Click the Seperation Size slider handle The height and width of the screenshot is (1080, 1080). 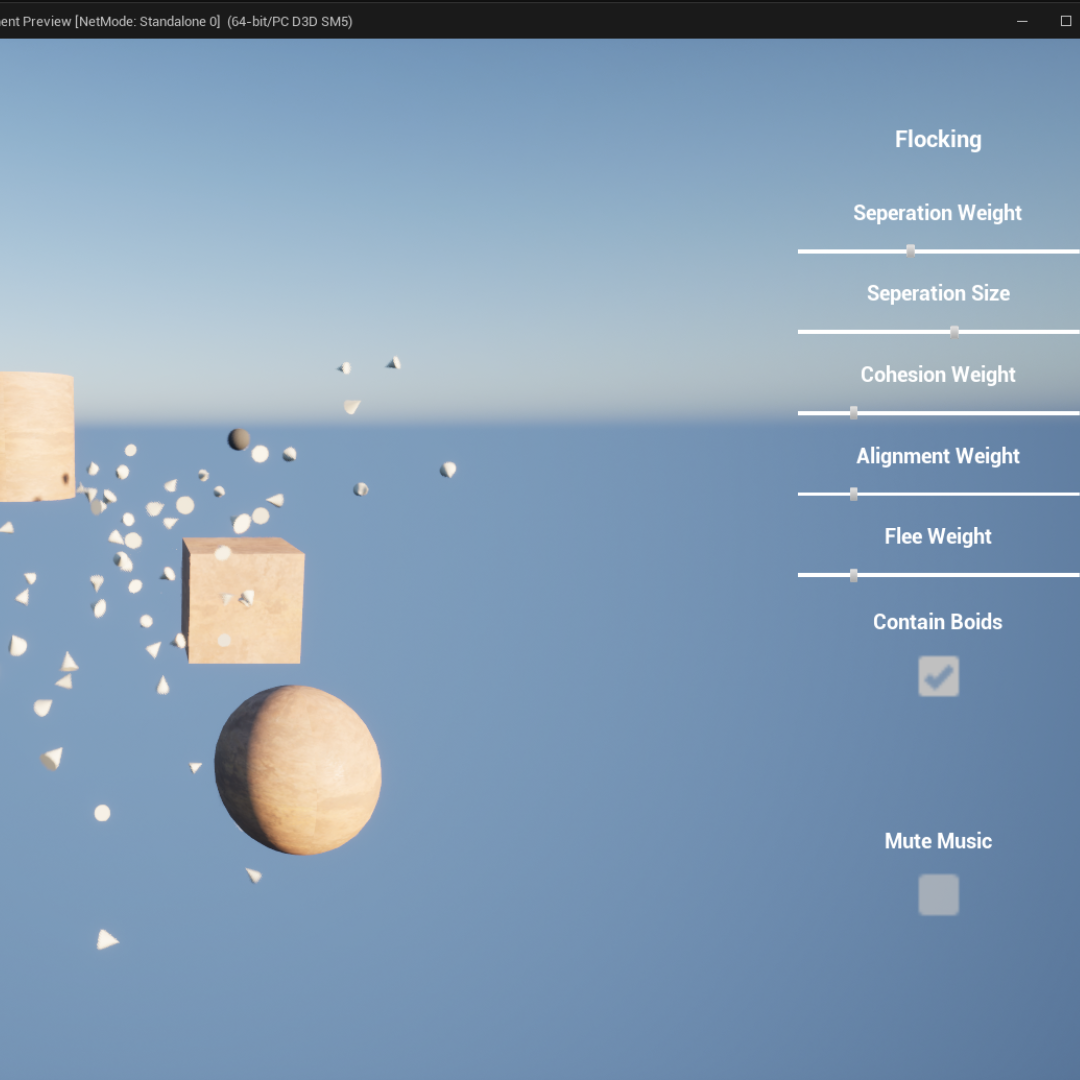coord(954,332)
